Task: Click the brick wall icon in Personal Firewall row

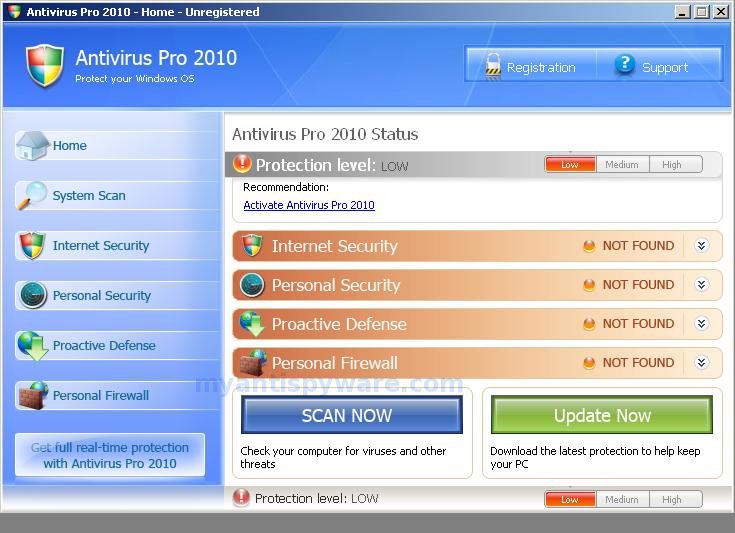Action: [253, 363]
